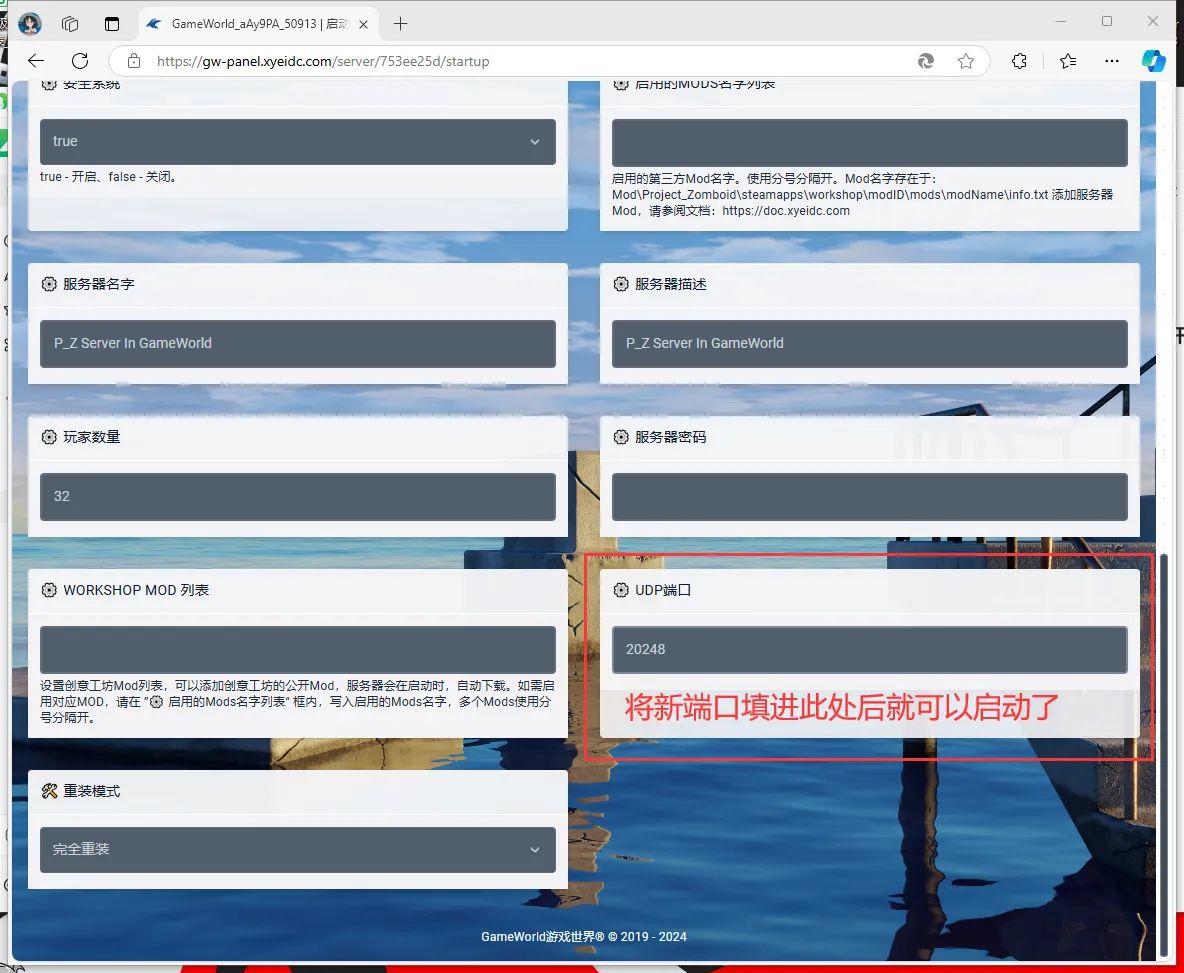Open the Copilot sidebar icon
Image resolution: width=1184 pixels, height=973 pixels.
pyautogui.click(x=1153, y=61)
